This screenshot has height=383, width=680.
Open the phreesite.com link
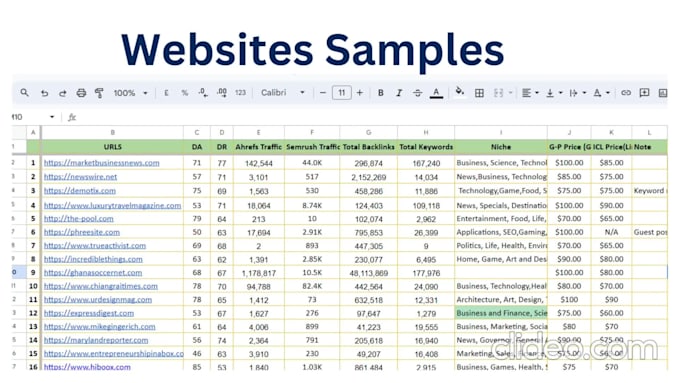click(82, 232)
